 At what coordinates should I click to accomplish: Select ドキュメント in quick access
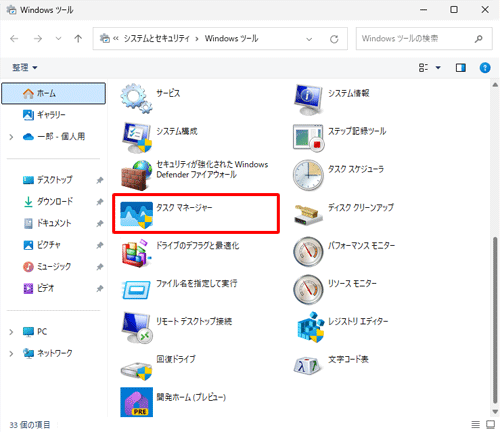[54, 223]
